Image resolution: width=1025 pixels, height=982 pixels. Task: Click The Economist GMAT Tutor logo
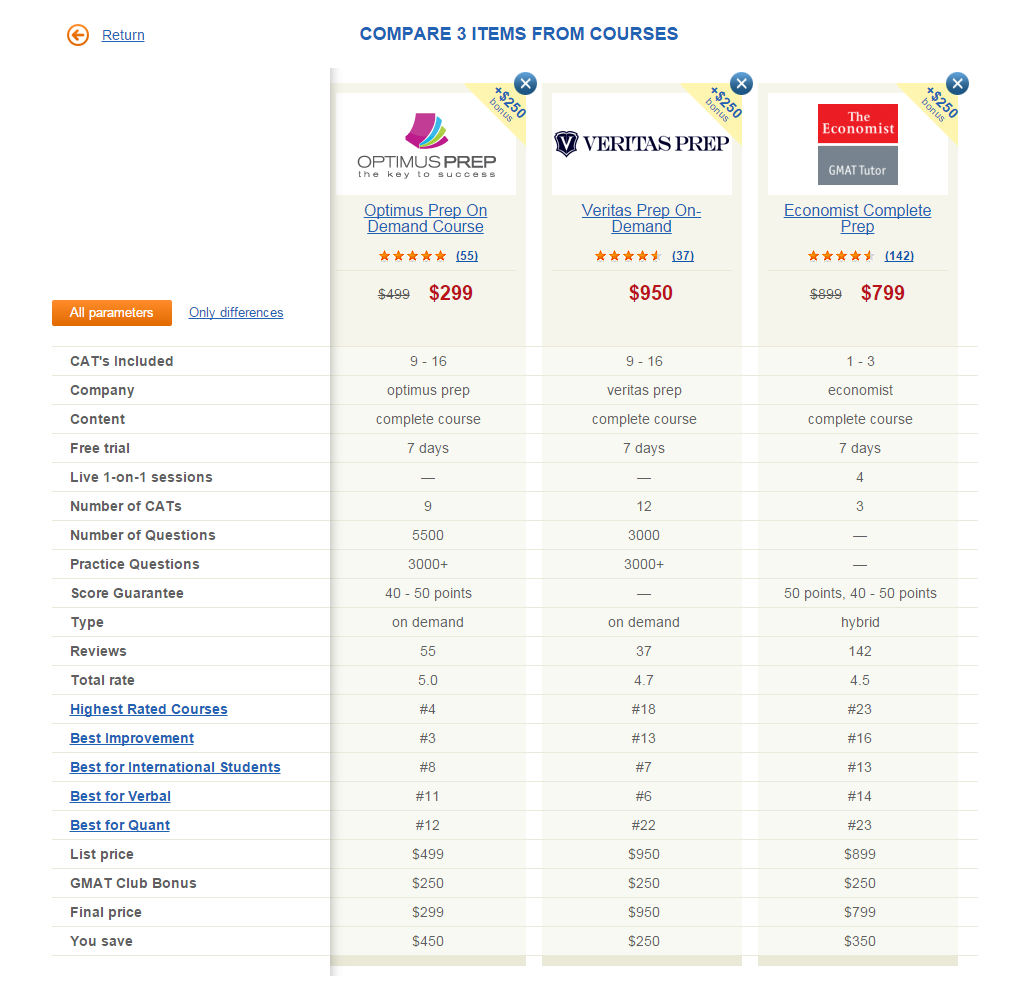point(858,144)
